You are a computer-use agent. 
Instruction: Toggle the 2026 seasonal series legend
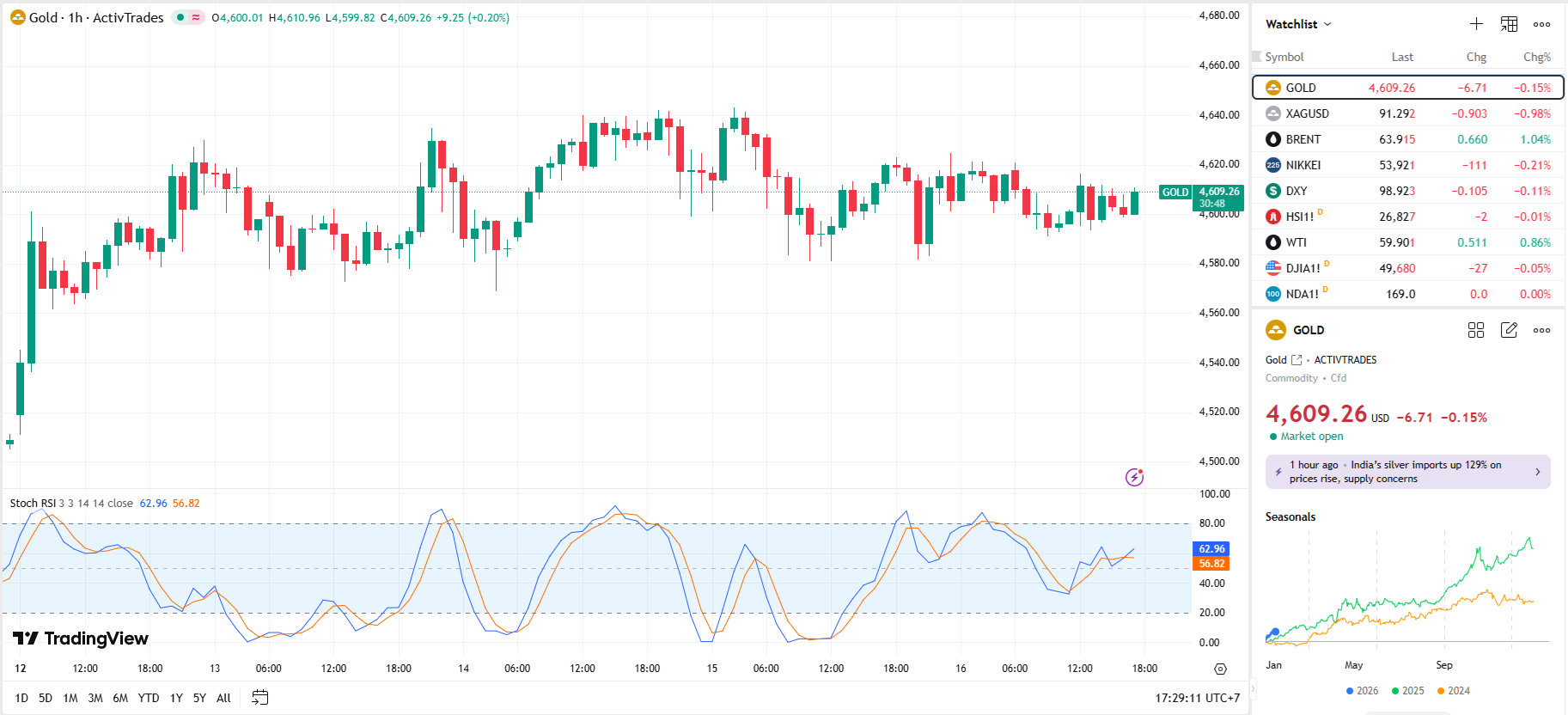pyautogui.click(x=1362, y=691)
